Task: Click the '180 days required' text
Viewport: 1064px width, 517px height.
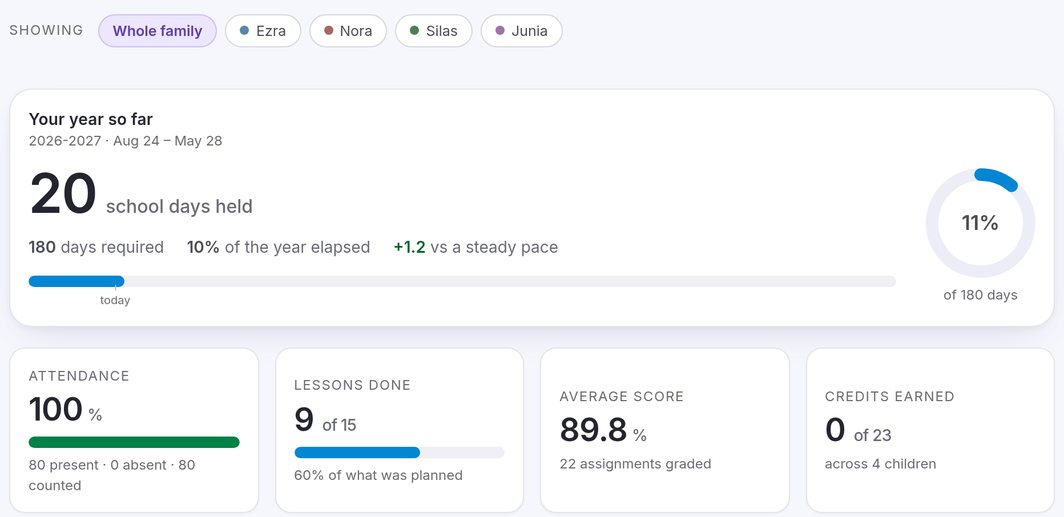Action: (96, 247)
